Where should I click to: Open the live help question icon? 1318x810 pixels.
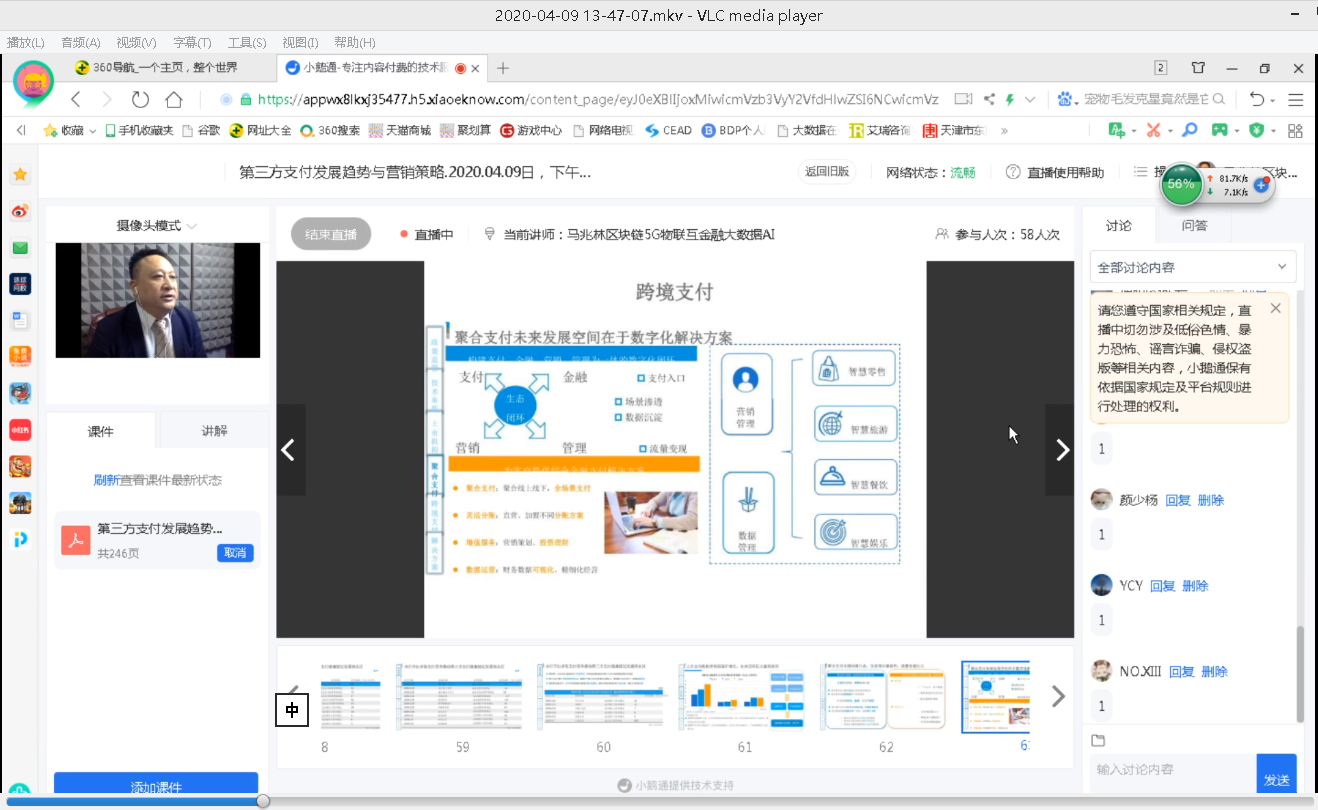pos(1013,172)
